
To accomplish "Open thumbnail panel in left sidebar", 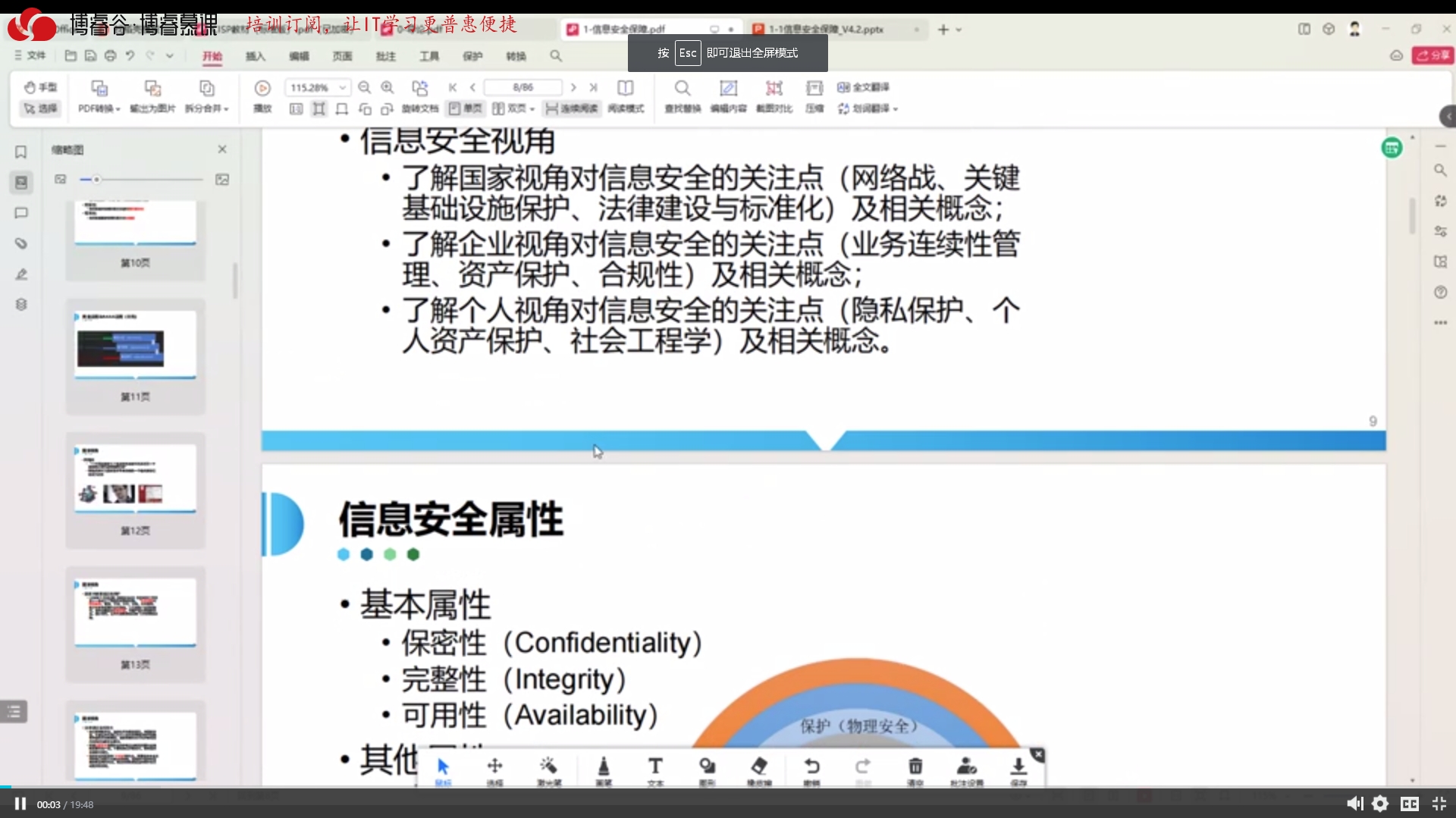I will click(x=21, y=183).
